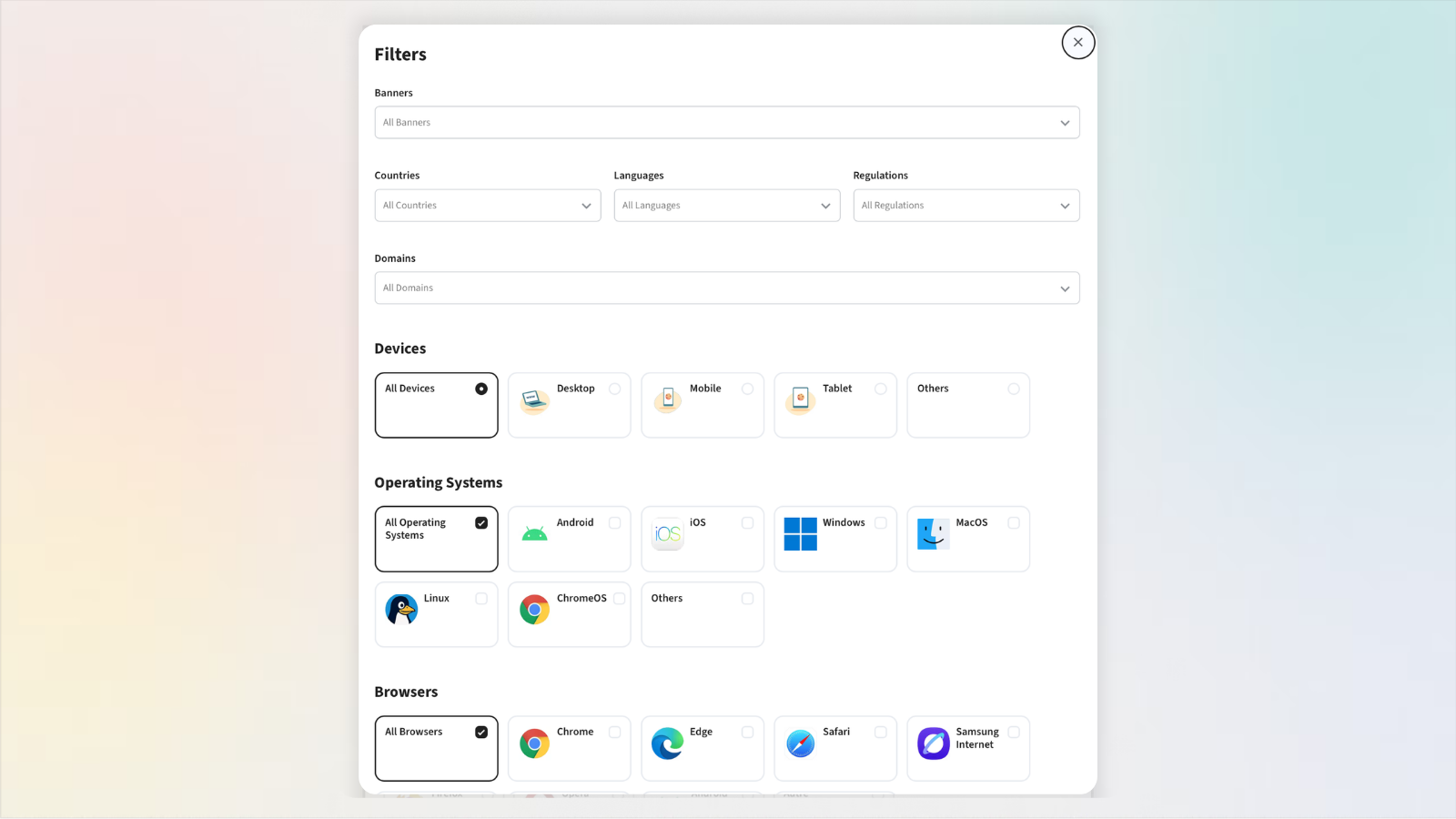Viewport: 1456px width, 819px height.
Task: Click the Windows logo icon
Action: click(801, 534)
